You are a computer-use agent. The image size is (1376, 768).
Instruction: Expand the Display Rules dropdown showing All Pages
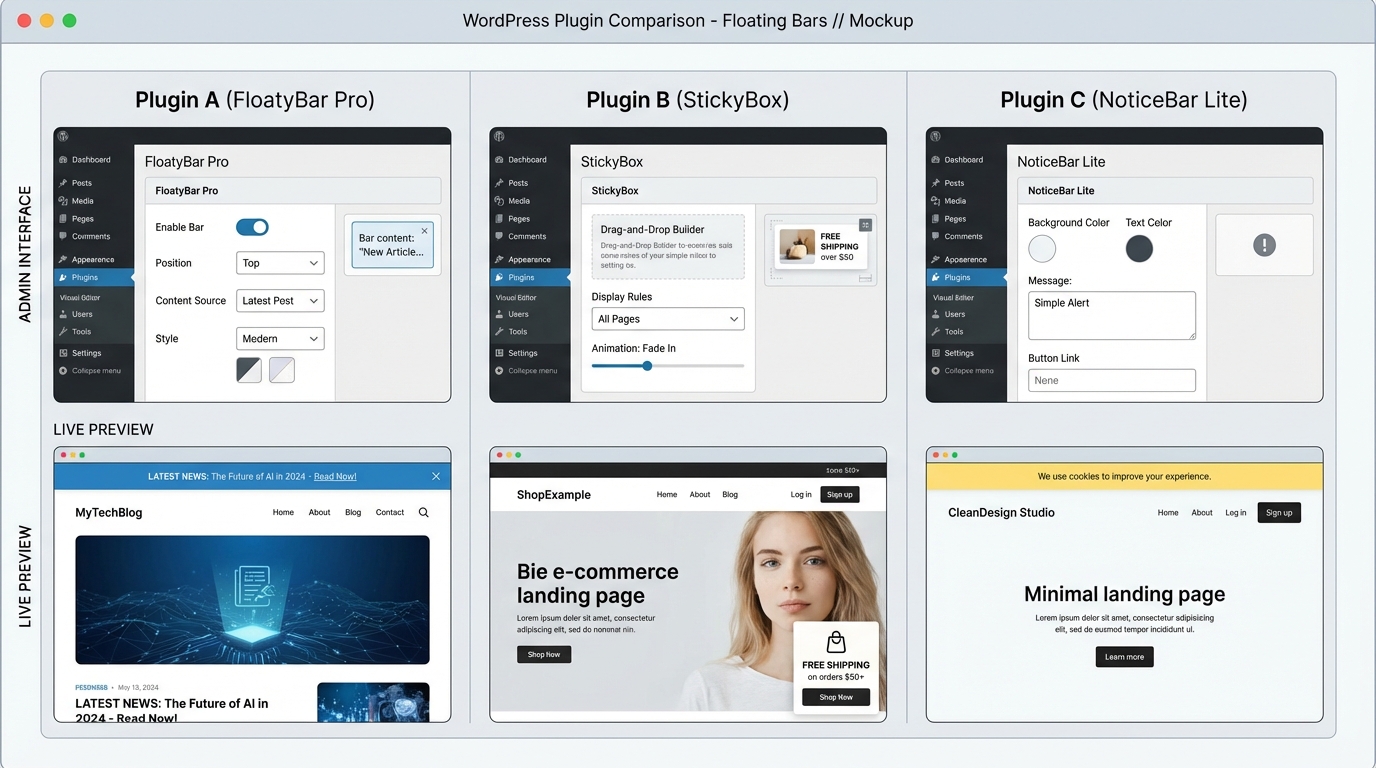667,318
